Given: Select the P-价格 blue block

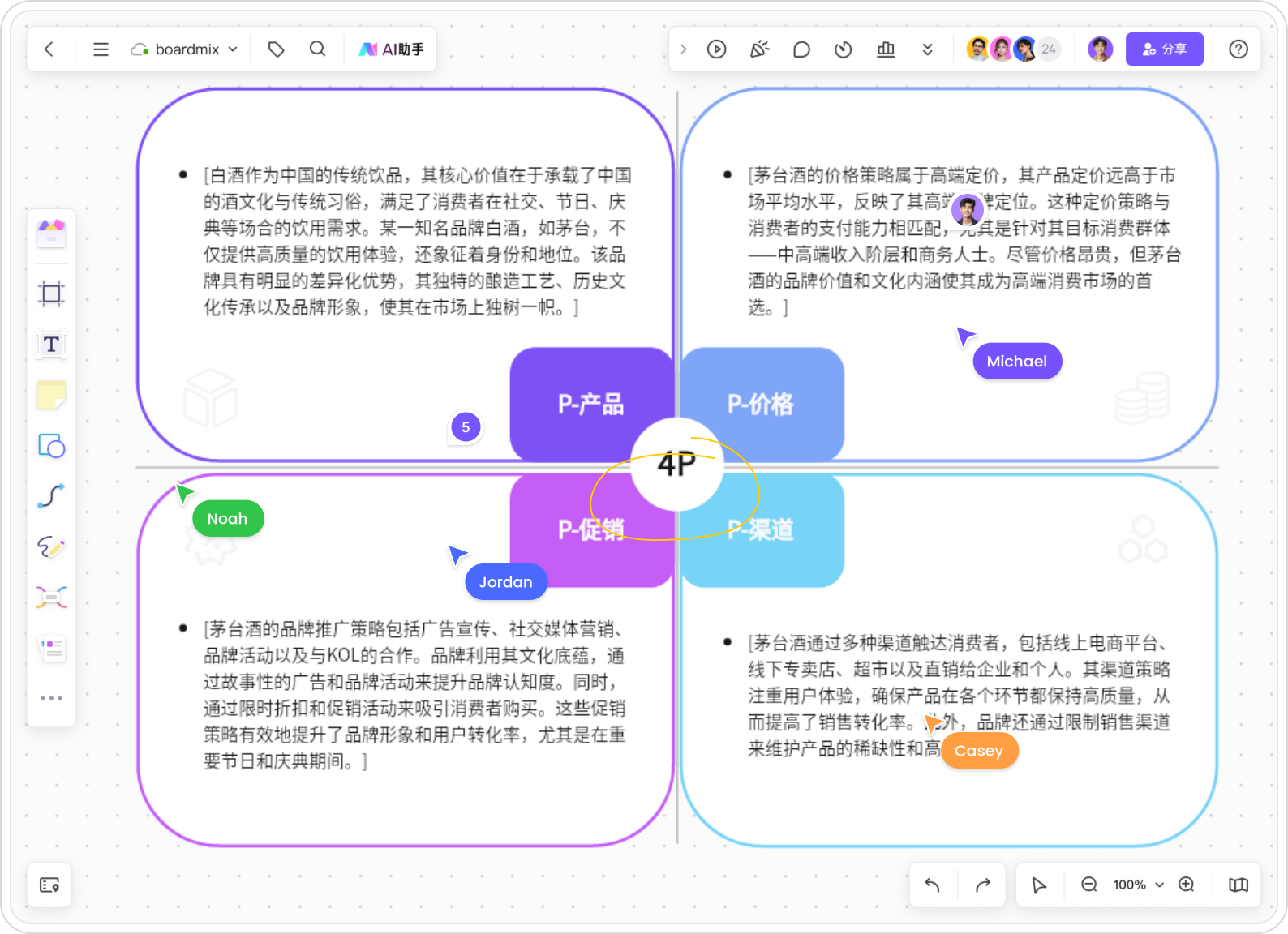Looking at the screenshot, I should (x=762, y=404).
